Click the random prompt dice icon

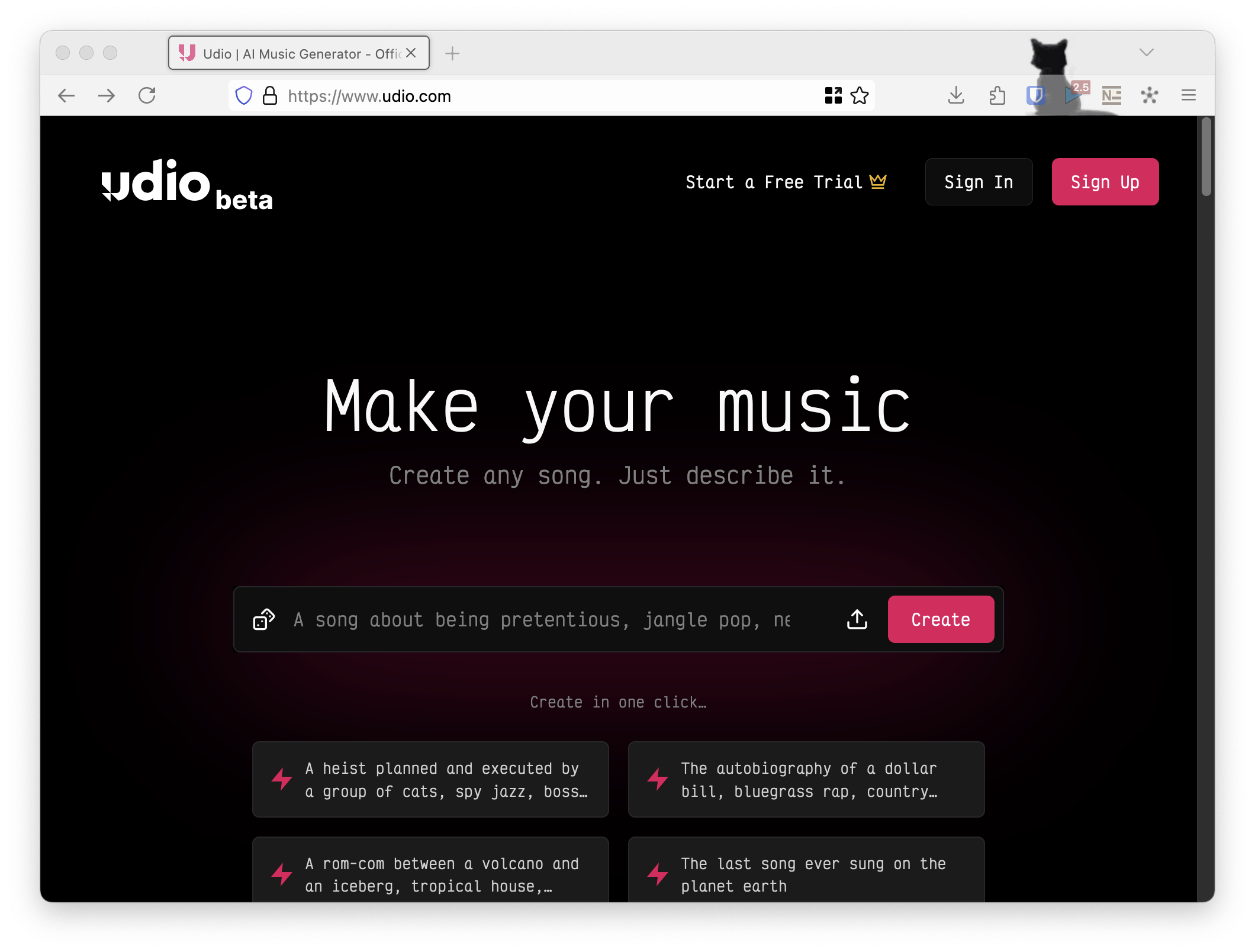pos(264,619)
